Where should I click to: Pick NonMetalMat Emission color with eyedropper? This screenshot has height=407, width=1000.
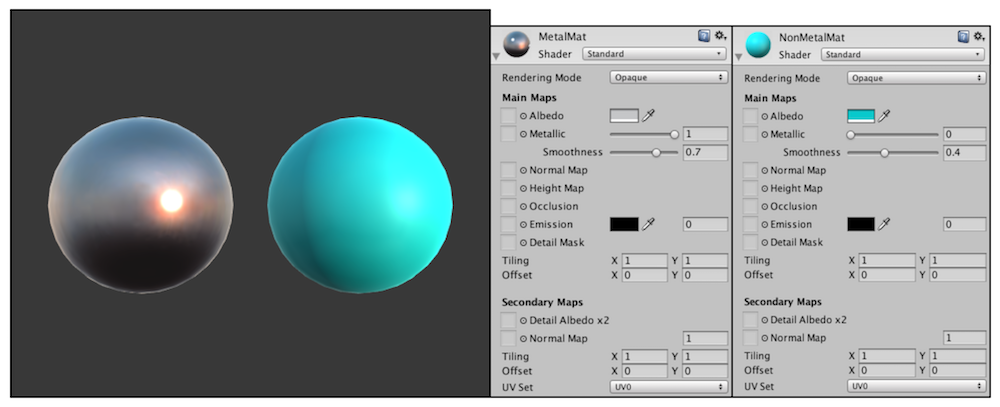pyautogui.click(x=885, y=225)
